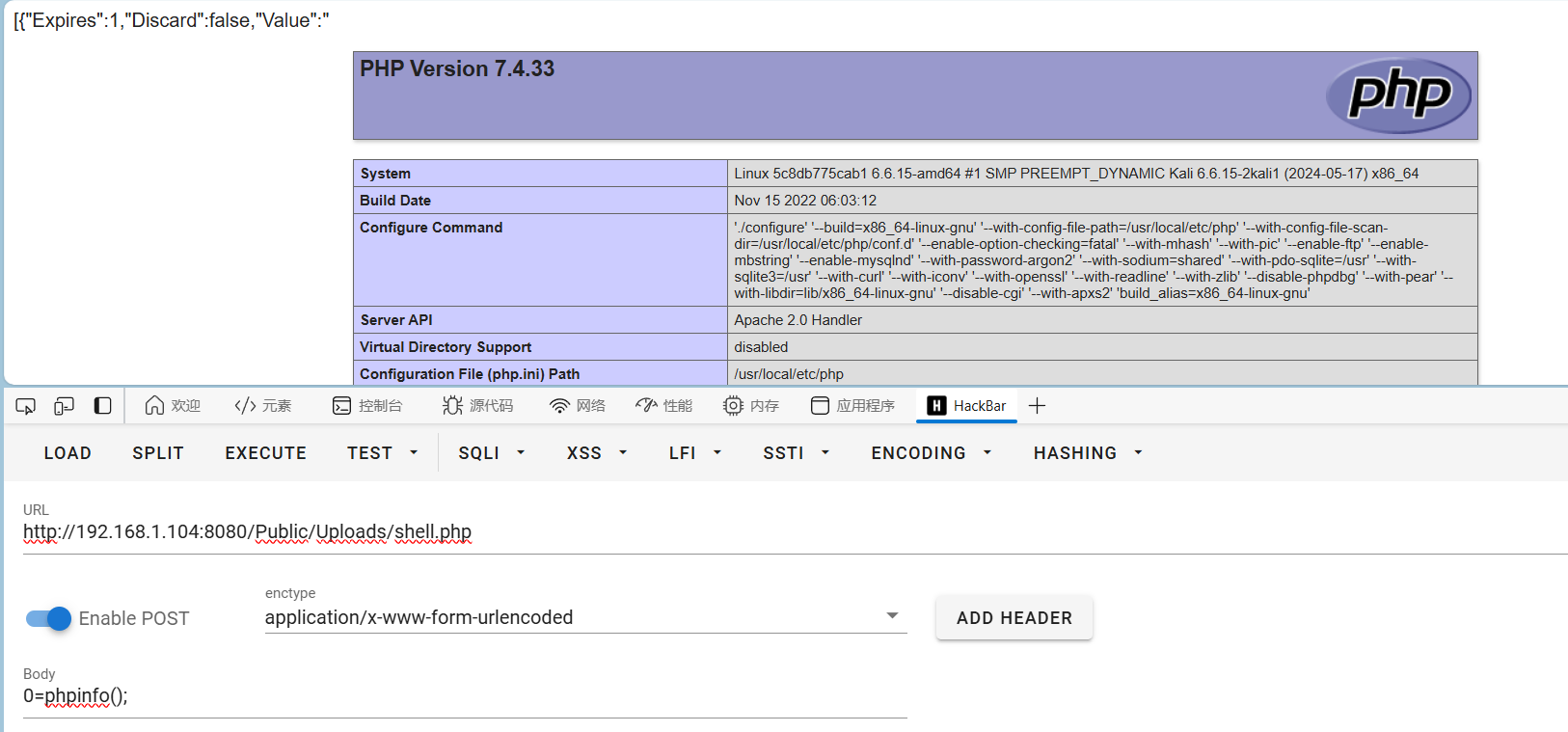Toggle device emulation icon in DevTools
This screenshot has width=1568, height=732.
65,406
